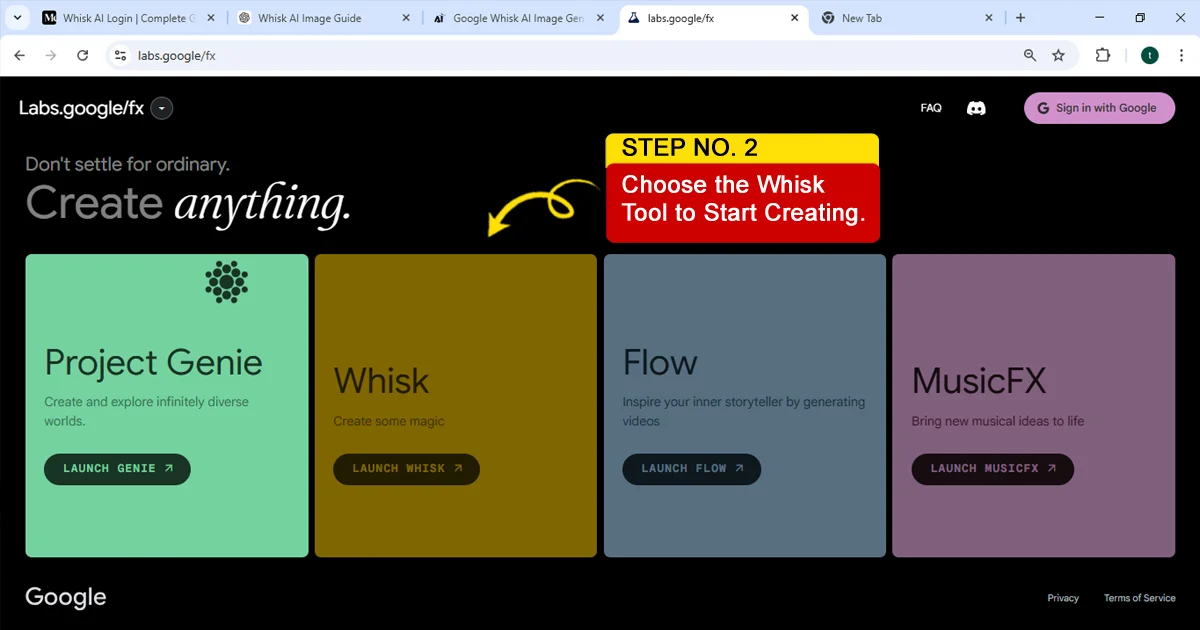The width and height of the screenshot is (1200, 630).
Task: Open the Chrome three-dot menu
Action: tap(1181, 56)
